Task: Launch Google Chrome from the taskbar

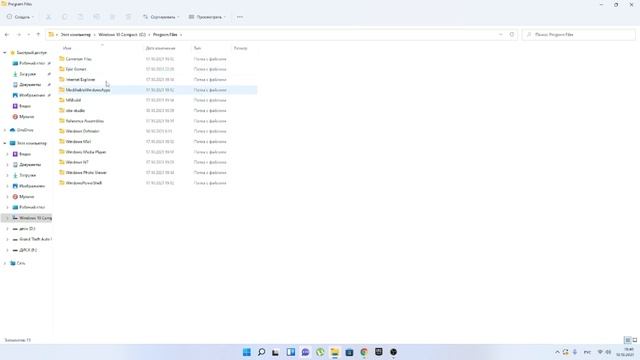Action: click(364, 352)
